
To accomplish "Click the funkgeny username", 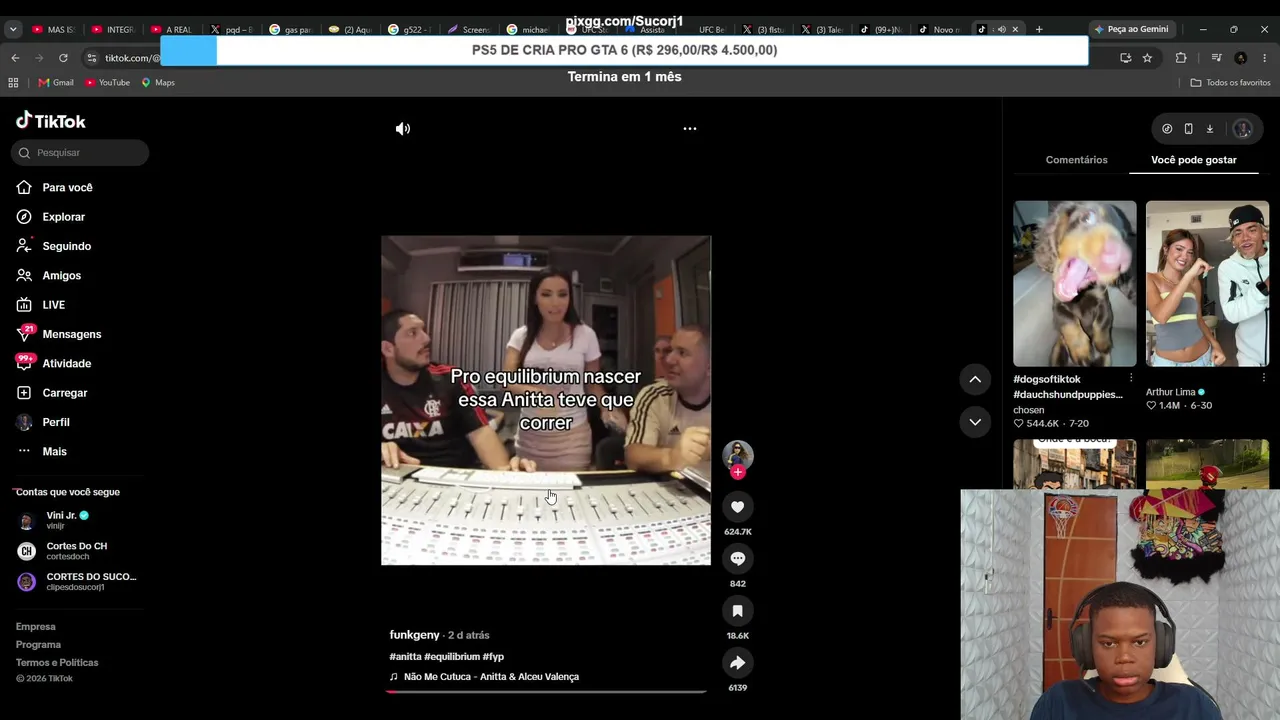I will click(414, 635).
